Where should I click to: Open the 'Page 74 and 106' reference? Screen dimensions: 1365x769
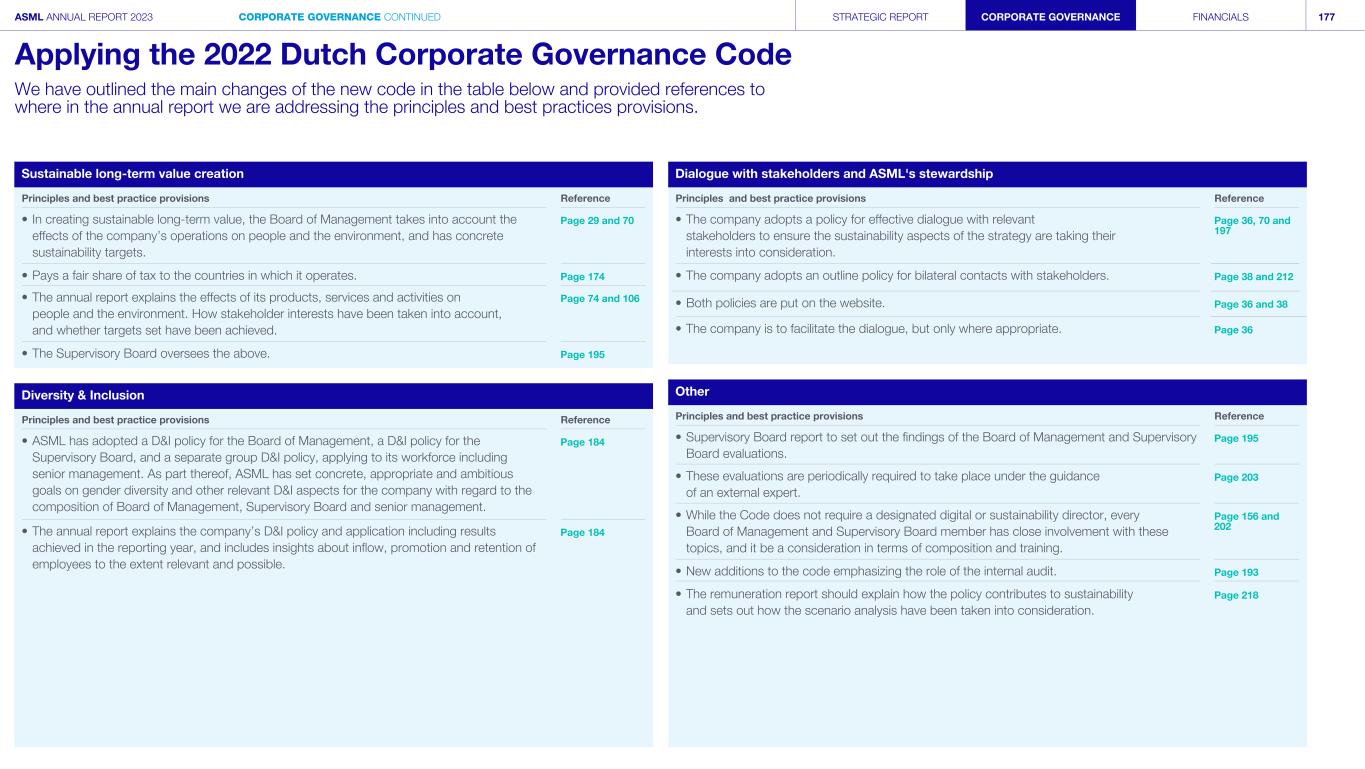pyautogui.click(x=600, y=298)
